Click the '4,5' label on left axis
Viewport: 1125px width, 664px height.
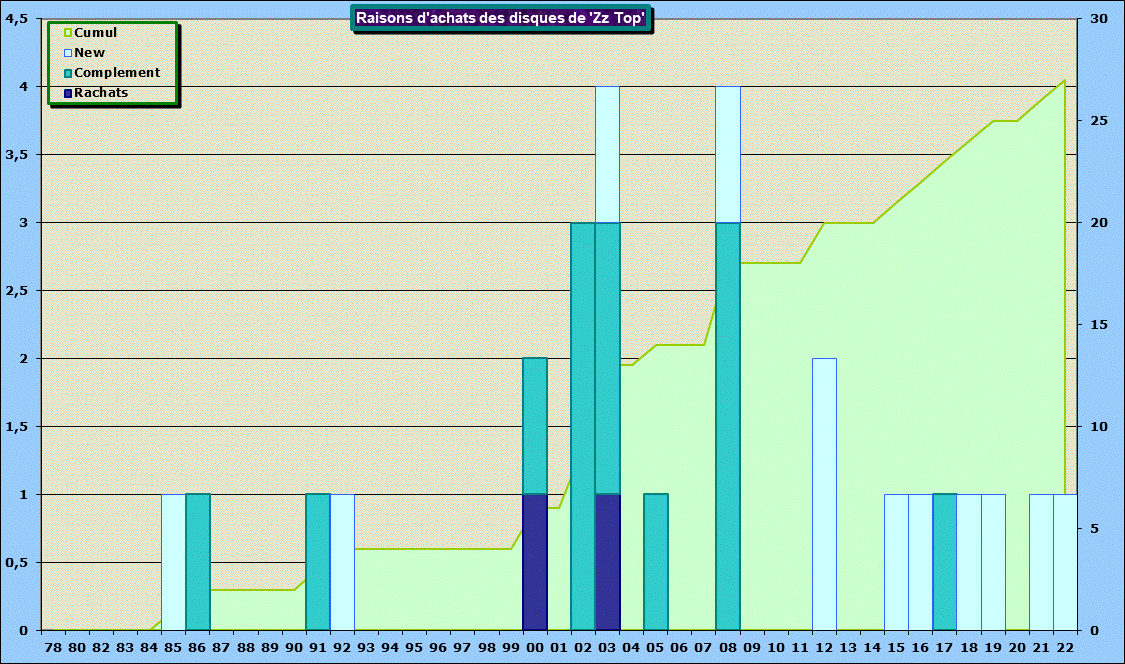coord(17,19)
